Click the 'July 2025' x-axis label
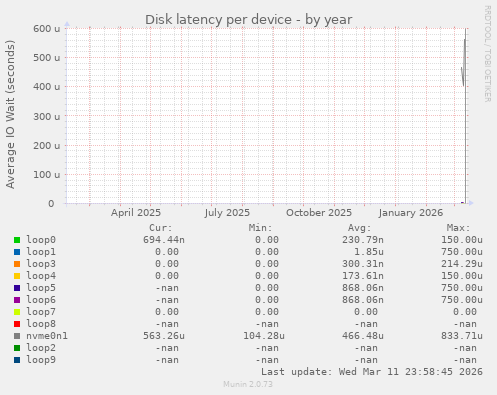Viewport: 497px width, 395px height. click(227, 213)
